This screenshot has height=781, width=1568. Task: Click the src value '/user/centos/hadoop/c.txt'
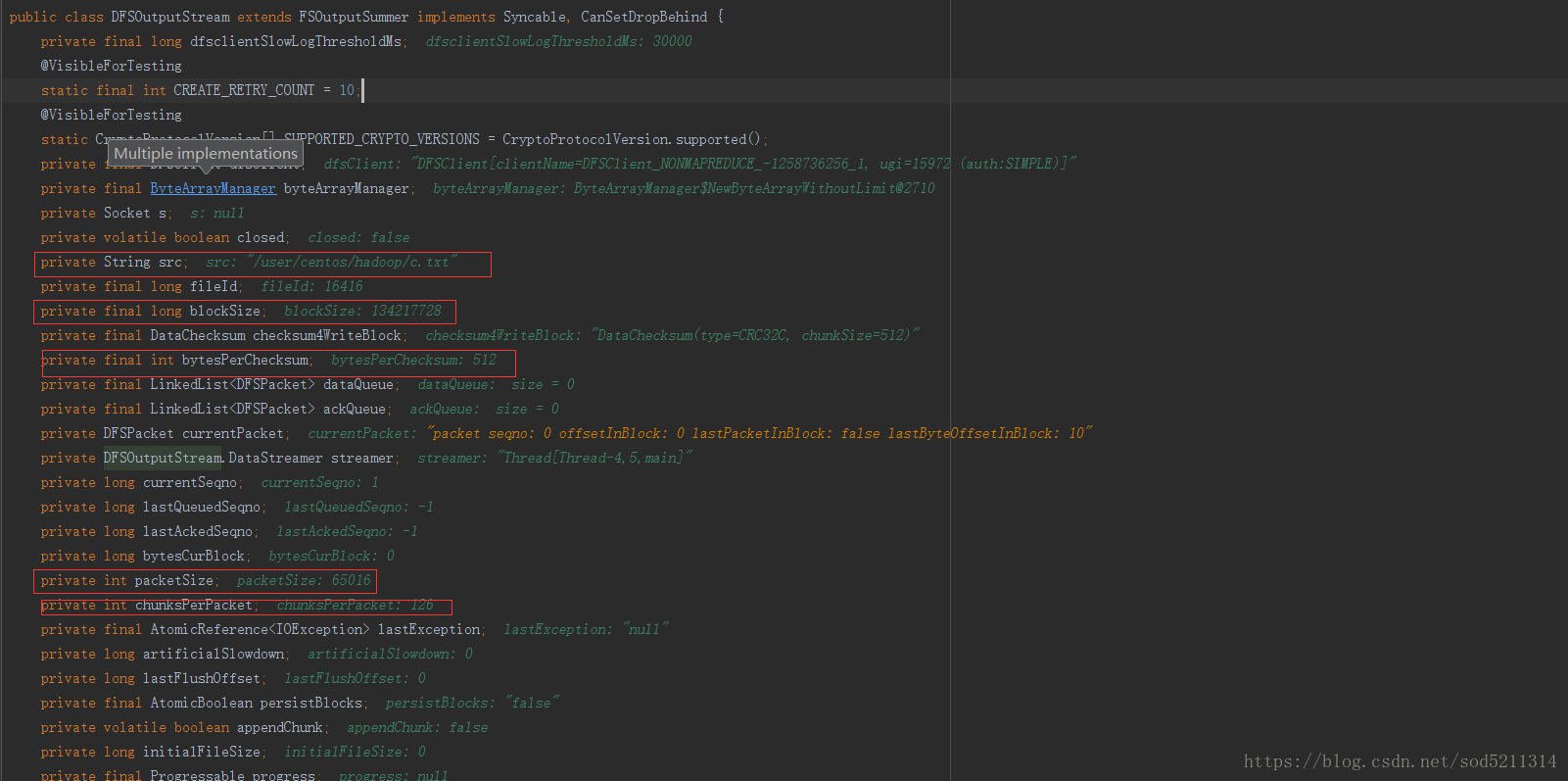[x=352, y=262]
